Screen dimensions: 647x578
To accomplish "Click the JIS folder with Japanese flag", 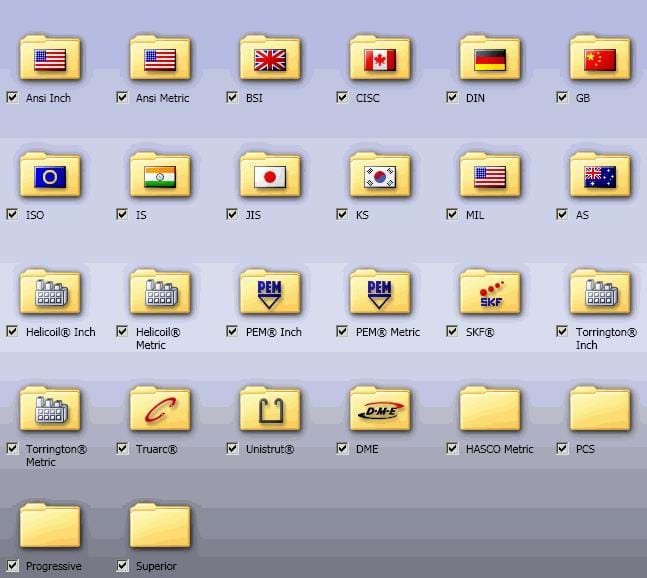I will [270, 177].
